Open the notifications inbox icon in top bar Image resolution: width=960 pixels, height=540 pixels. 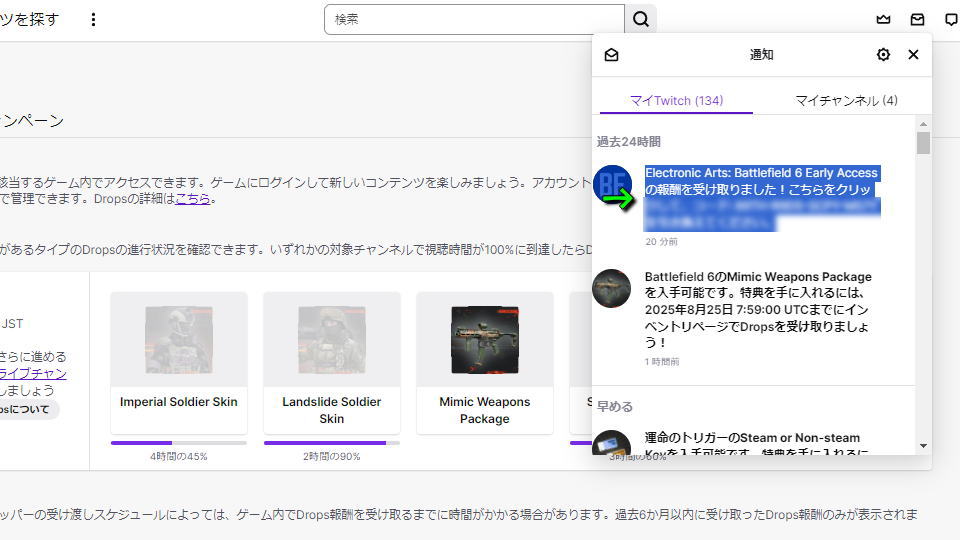[x=917, y=20]
